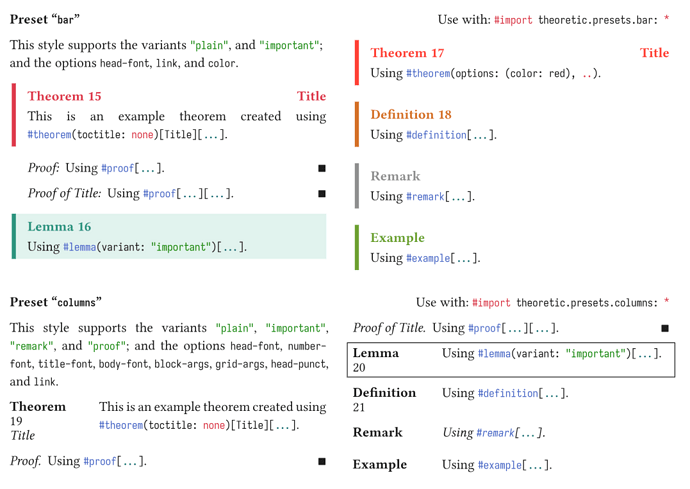Screen dimensions: 690x489
Task: Click the QED square ending the columns-preset 'Proof of Title'
Action: pyautogui.click(x=665, y=328)
